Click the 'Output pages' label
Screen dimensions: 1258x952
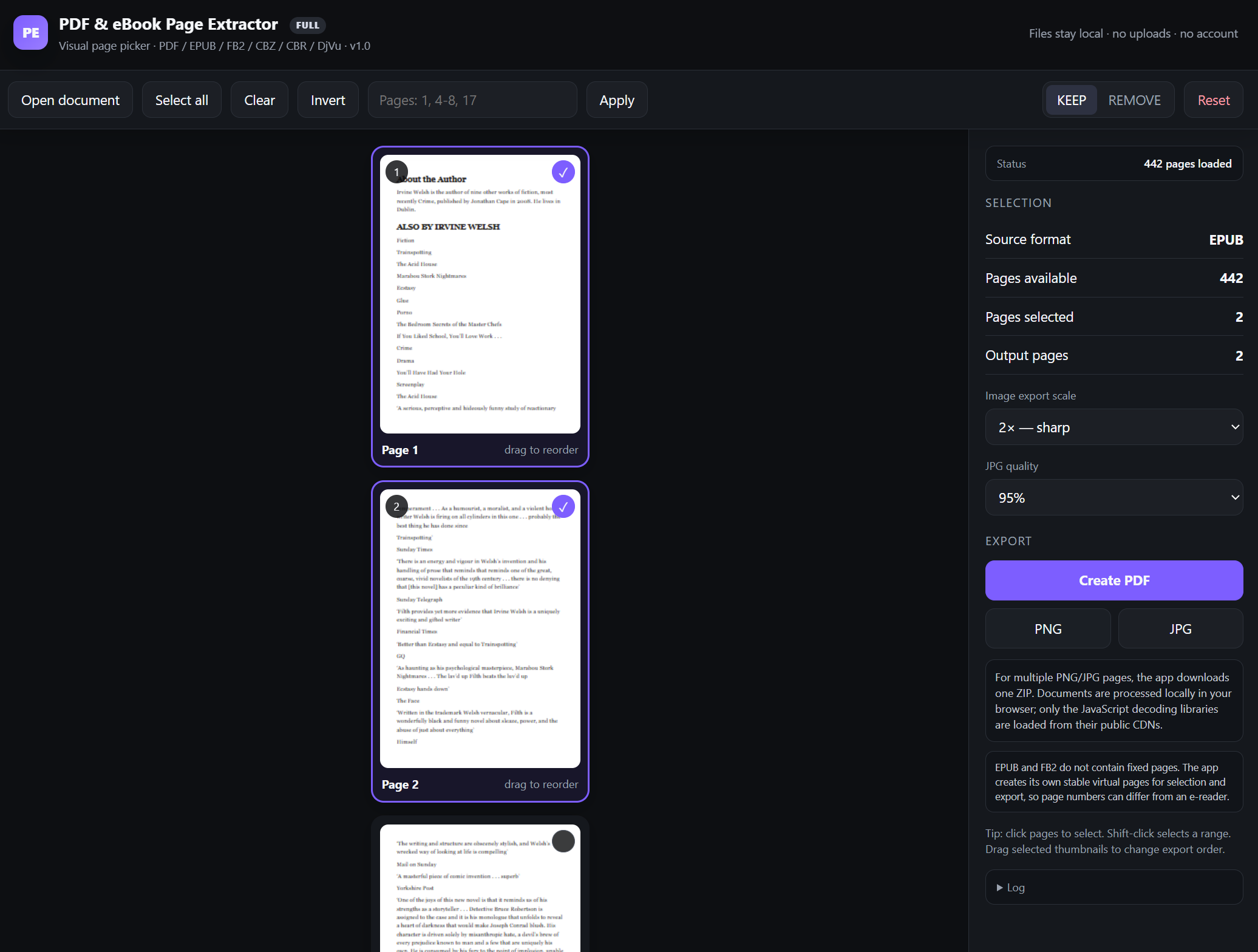click(1027, 356)
